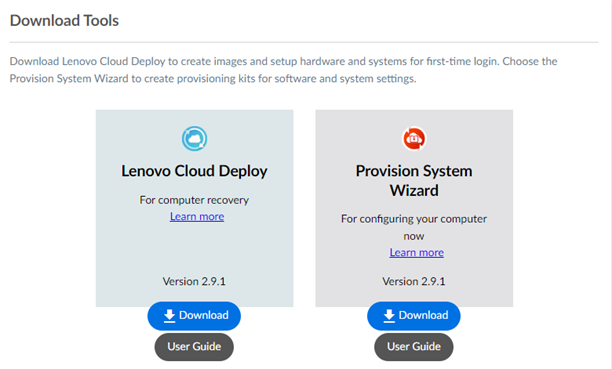Download Provision System Wizard

pos(414,316)
